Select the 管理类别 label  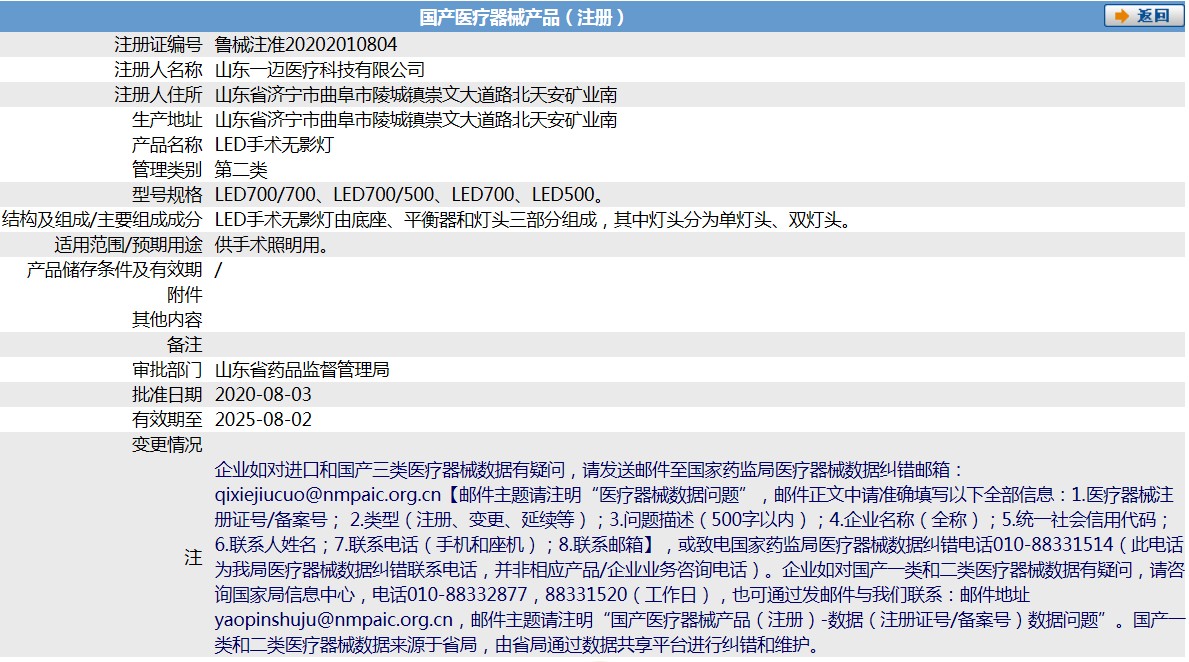(167, 170)
